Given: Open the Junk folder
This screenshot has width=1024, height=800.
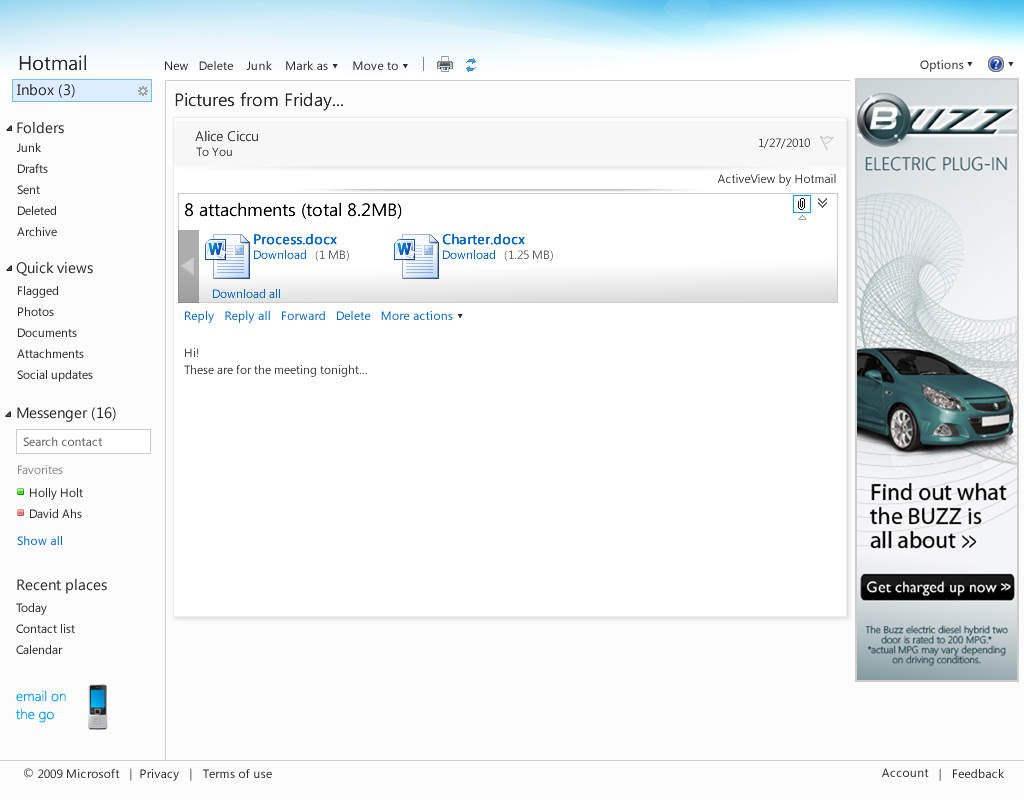Looking at the screenshot, I should pyautogui.click(x=29, y=148).
